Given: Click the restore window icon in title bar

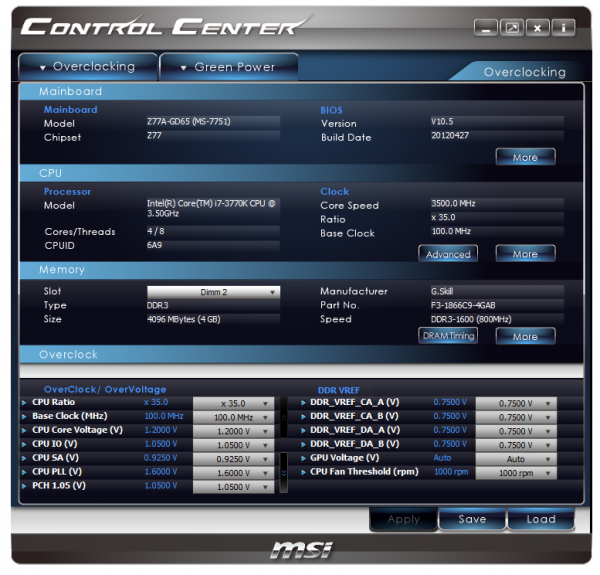Looking at the screenshot, I should point(512,28).
